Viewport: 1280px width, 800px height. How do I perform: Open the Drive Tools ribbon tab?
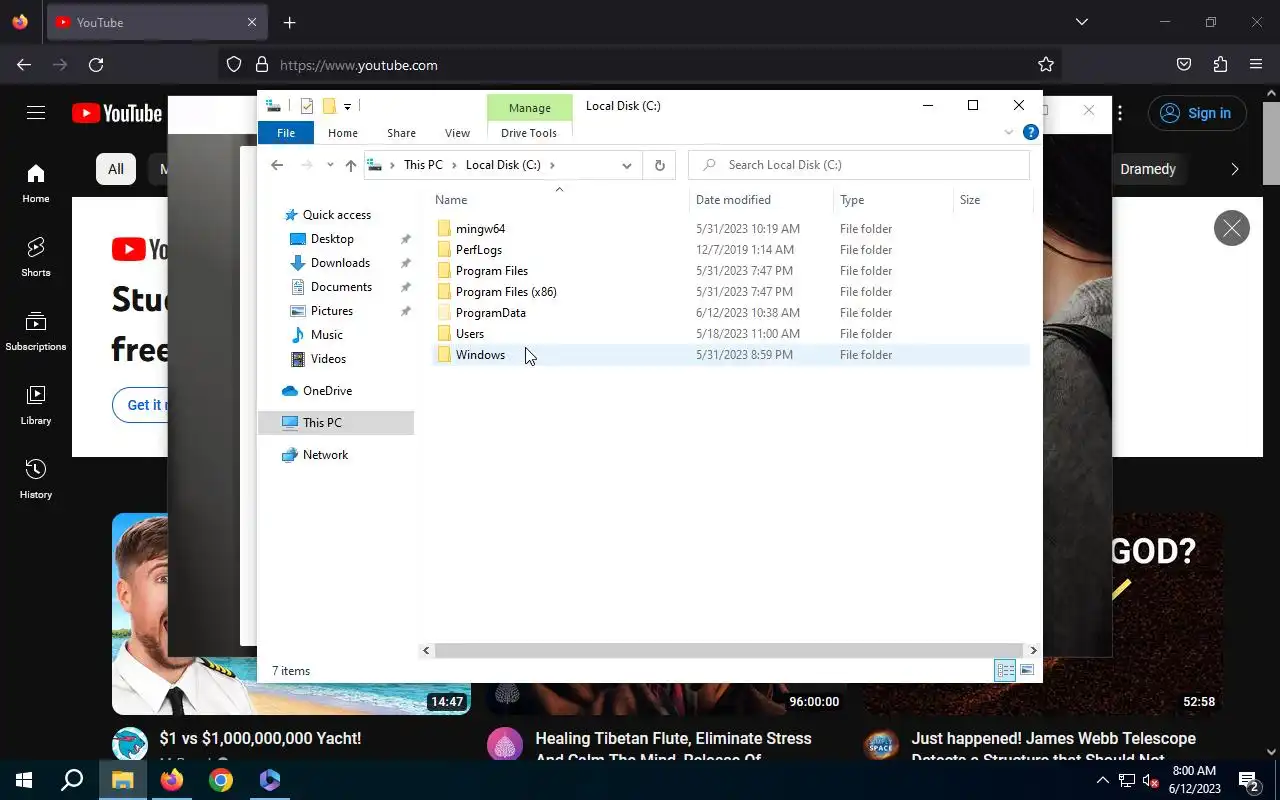529,133
